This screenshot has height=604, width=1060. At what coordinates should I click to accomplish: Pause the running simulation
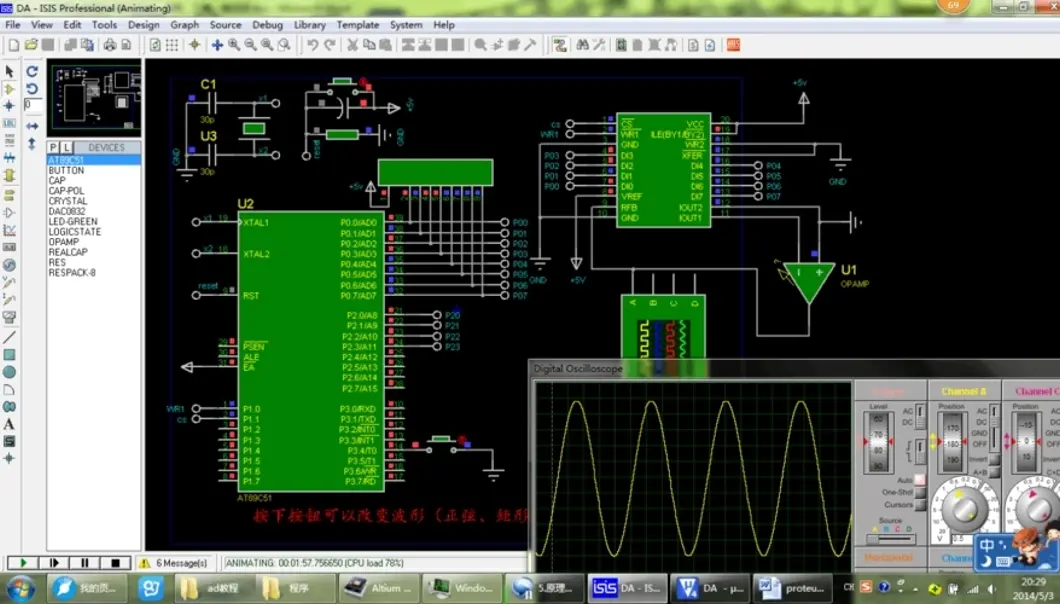point(85,563)
